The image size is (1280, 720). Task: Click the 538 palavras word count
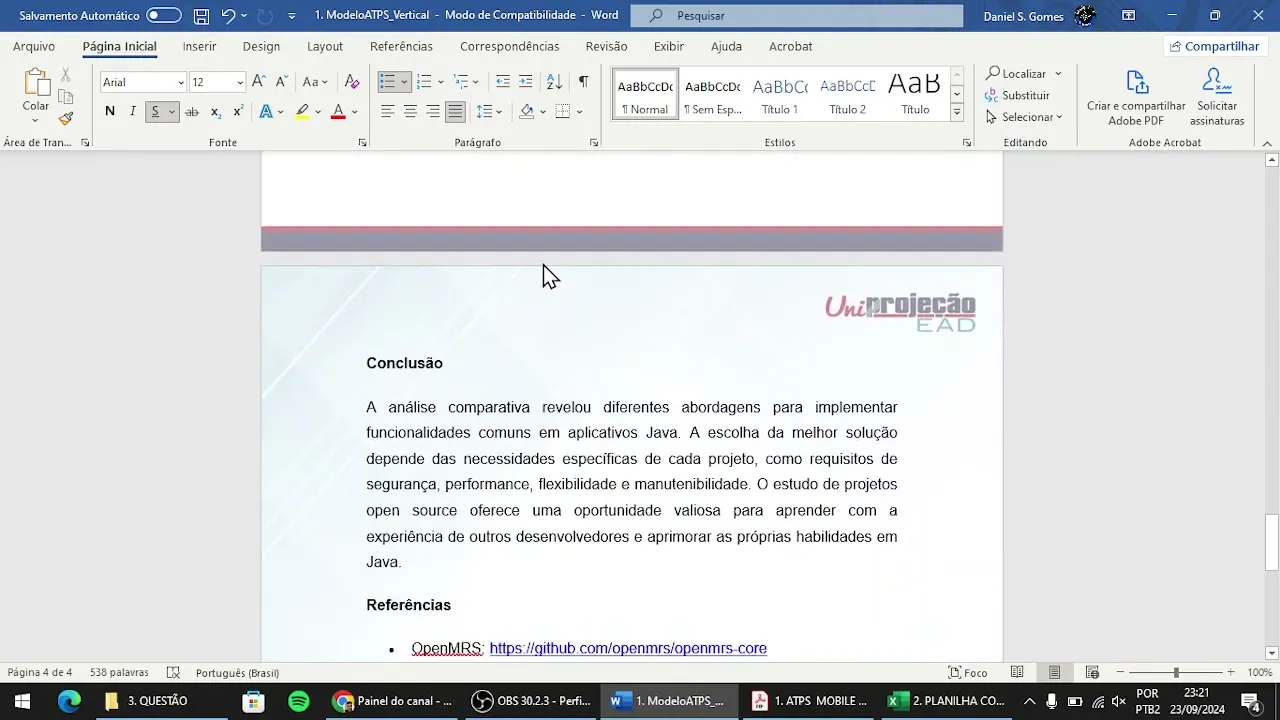click(x=119, y=672)
